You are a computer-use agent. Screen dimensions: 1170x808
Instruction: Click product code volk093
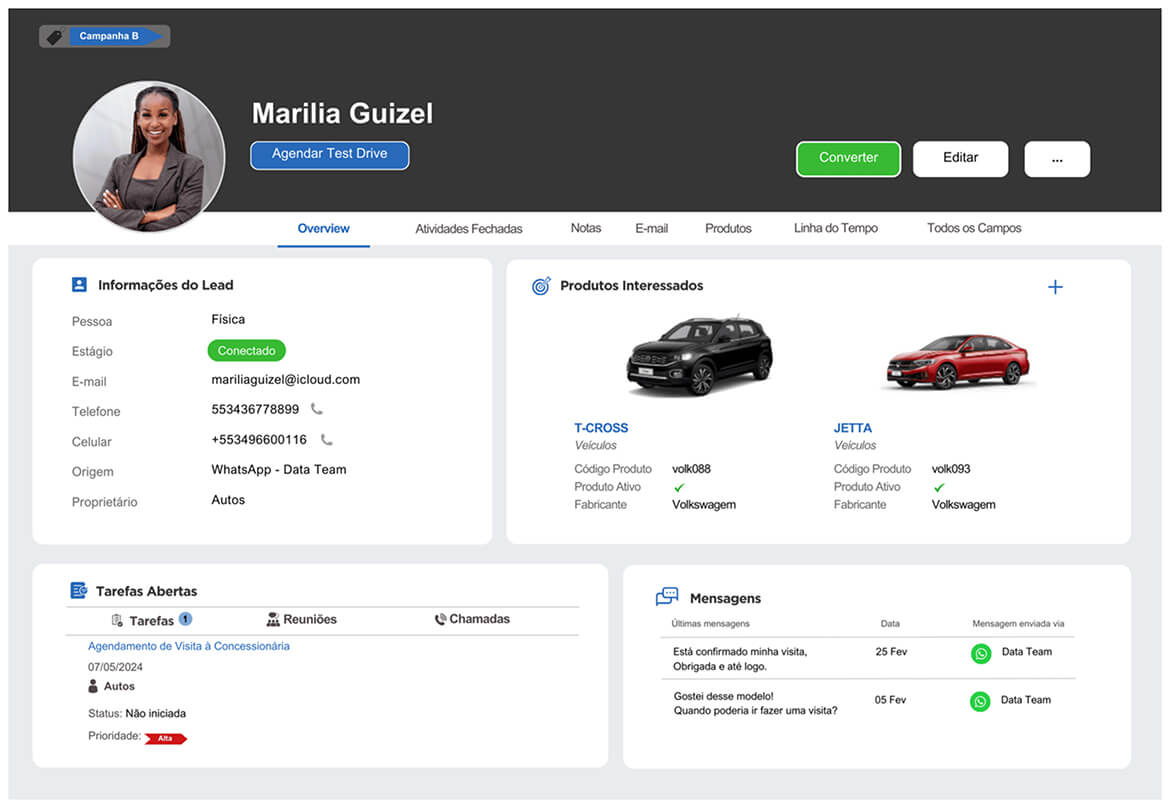951,469
